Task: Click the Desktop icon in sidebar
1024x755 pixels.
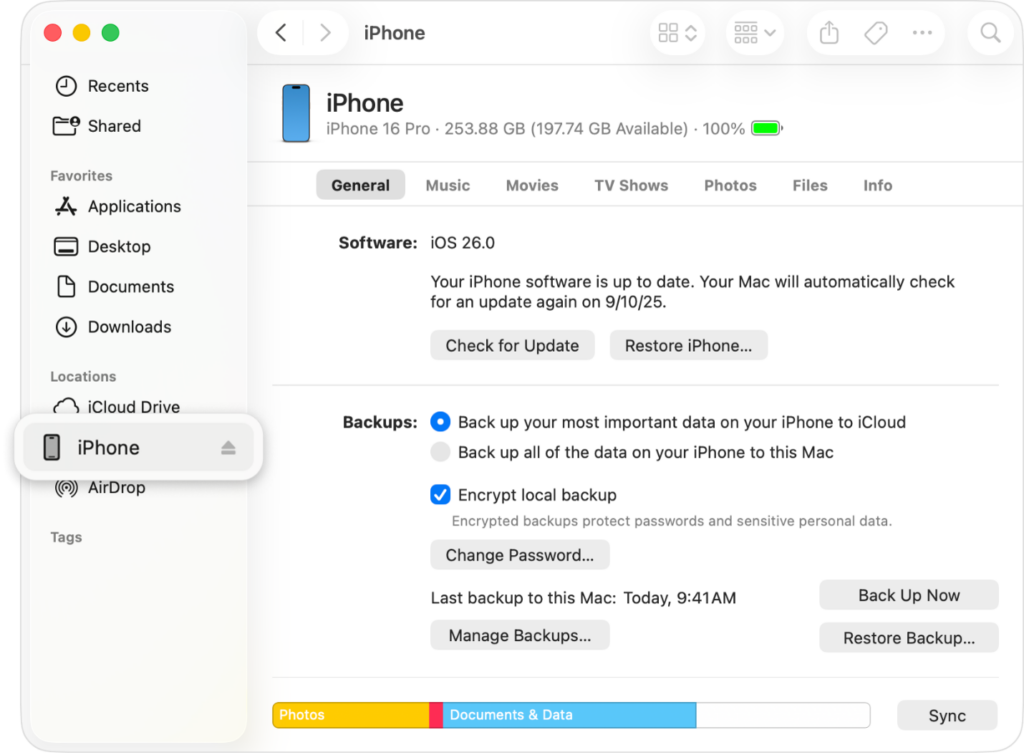Action: 66,247
